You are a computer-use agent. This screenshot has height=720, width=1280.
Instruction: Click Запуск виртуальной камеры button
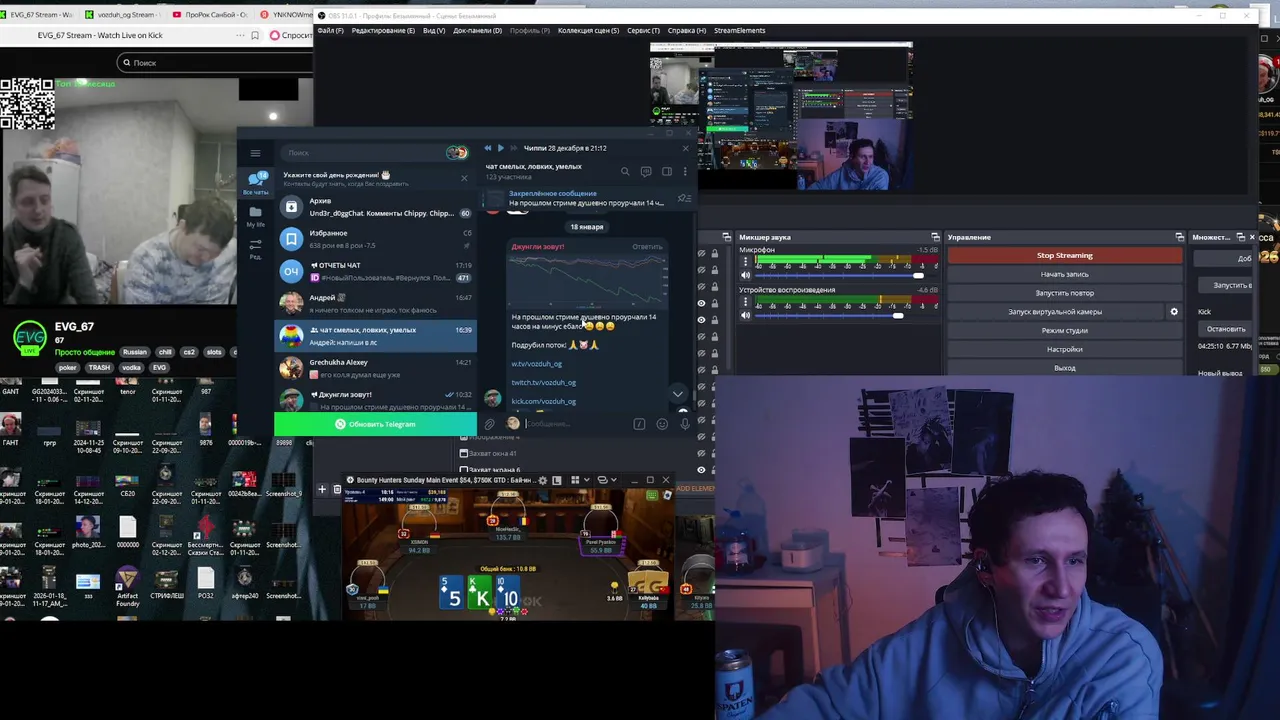pyautogui.click(x=1055, y=312)
